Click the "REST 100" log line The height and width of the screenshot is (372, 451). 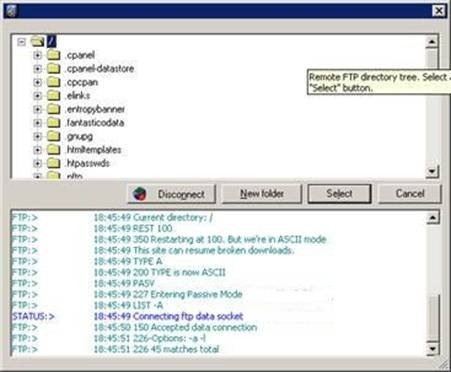pos(133,229)
